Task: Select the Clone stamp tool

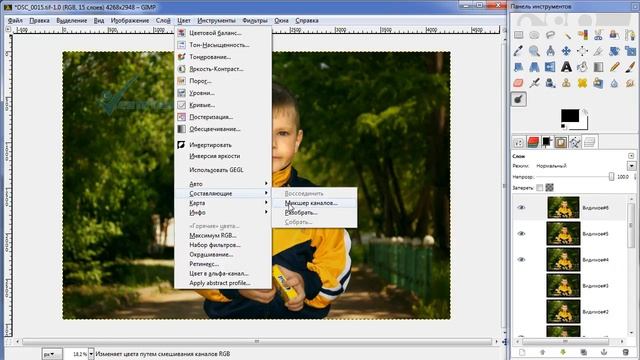Action: 567,83
